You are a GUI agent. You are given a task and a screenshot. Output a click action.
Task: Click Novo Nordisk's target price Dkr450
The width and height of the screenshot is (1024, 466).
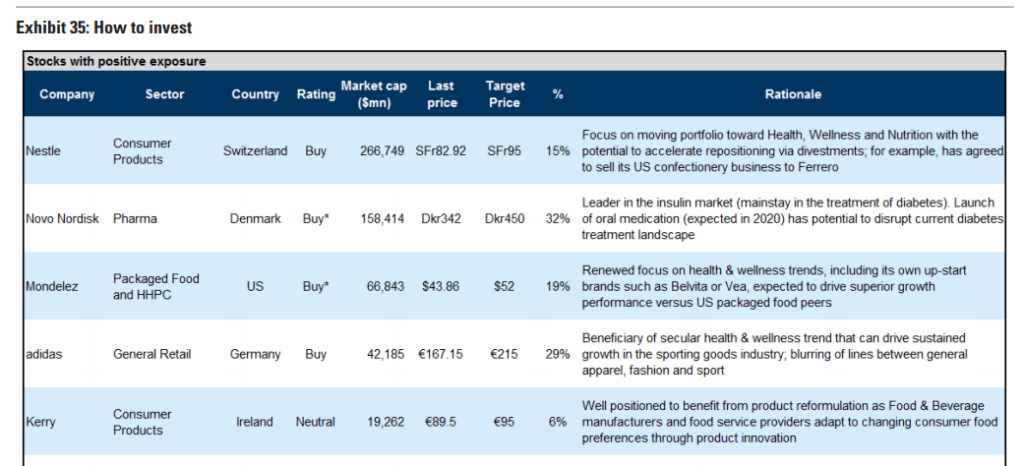coord(504,218)
